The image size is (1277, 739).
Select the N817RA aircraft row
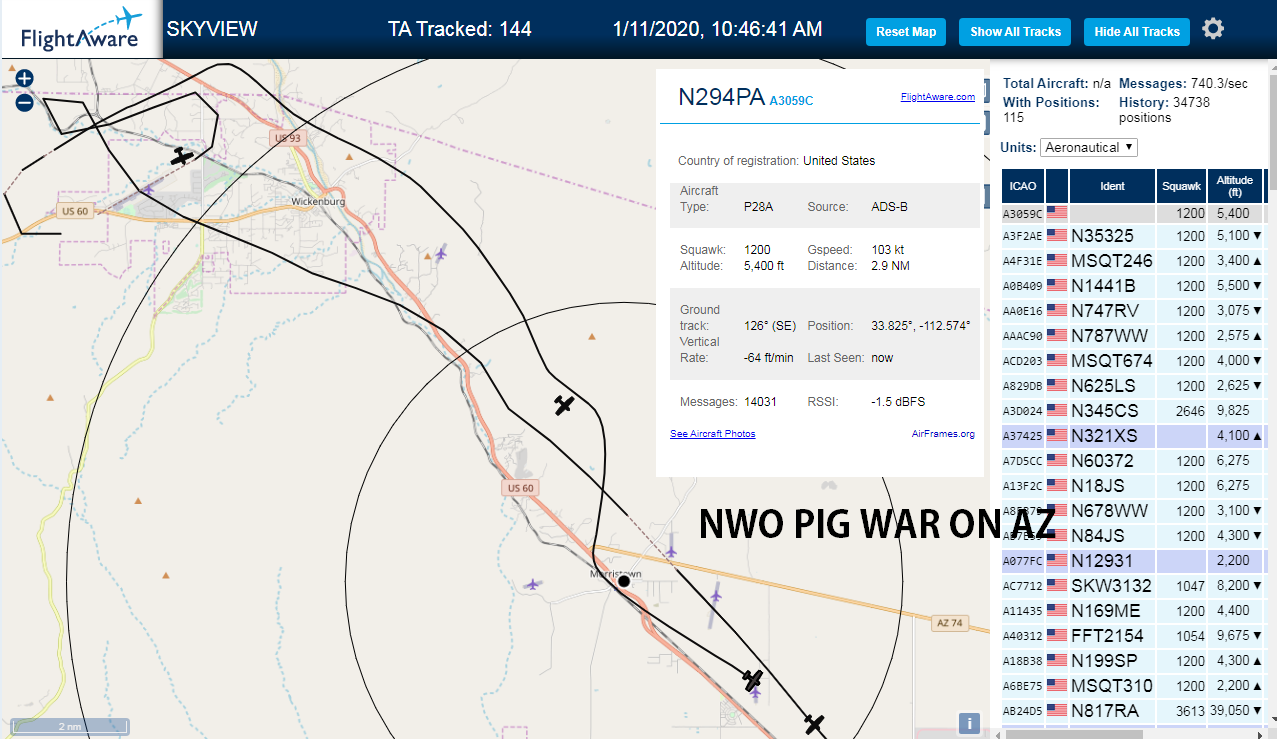click(x=1134, y=711)
